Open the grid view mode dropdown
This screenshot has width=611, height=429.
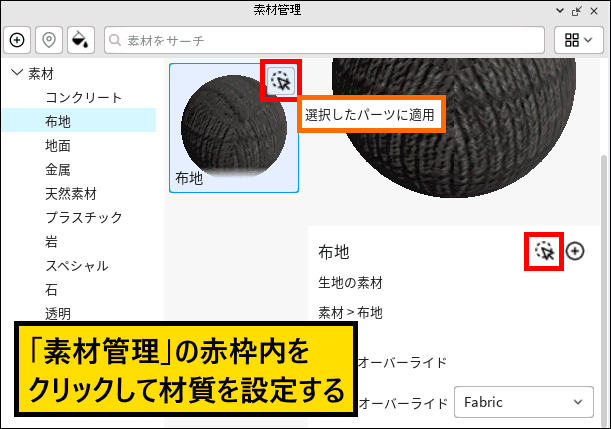pos(578,40)
